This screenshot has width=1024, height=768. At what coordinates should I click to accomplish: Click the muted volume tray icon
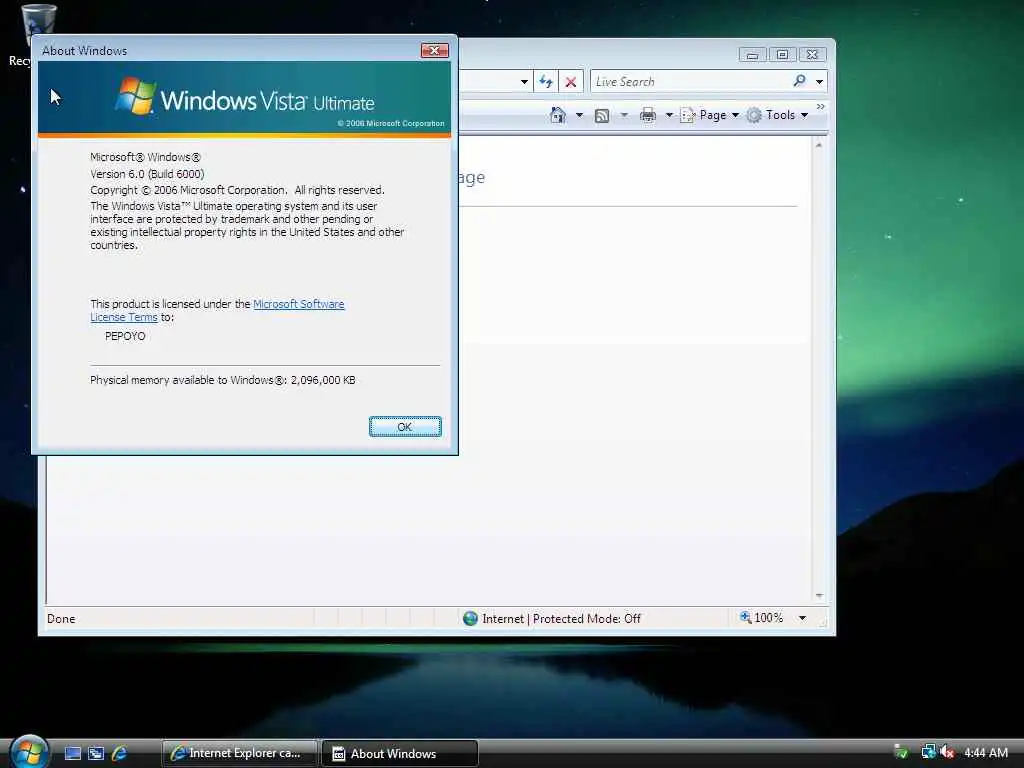[x=947, y=752]
